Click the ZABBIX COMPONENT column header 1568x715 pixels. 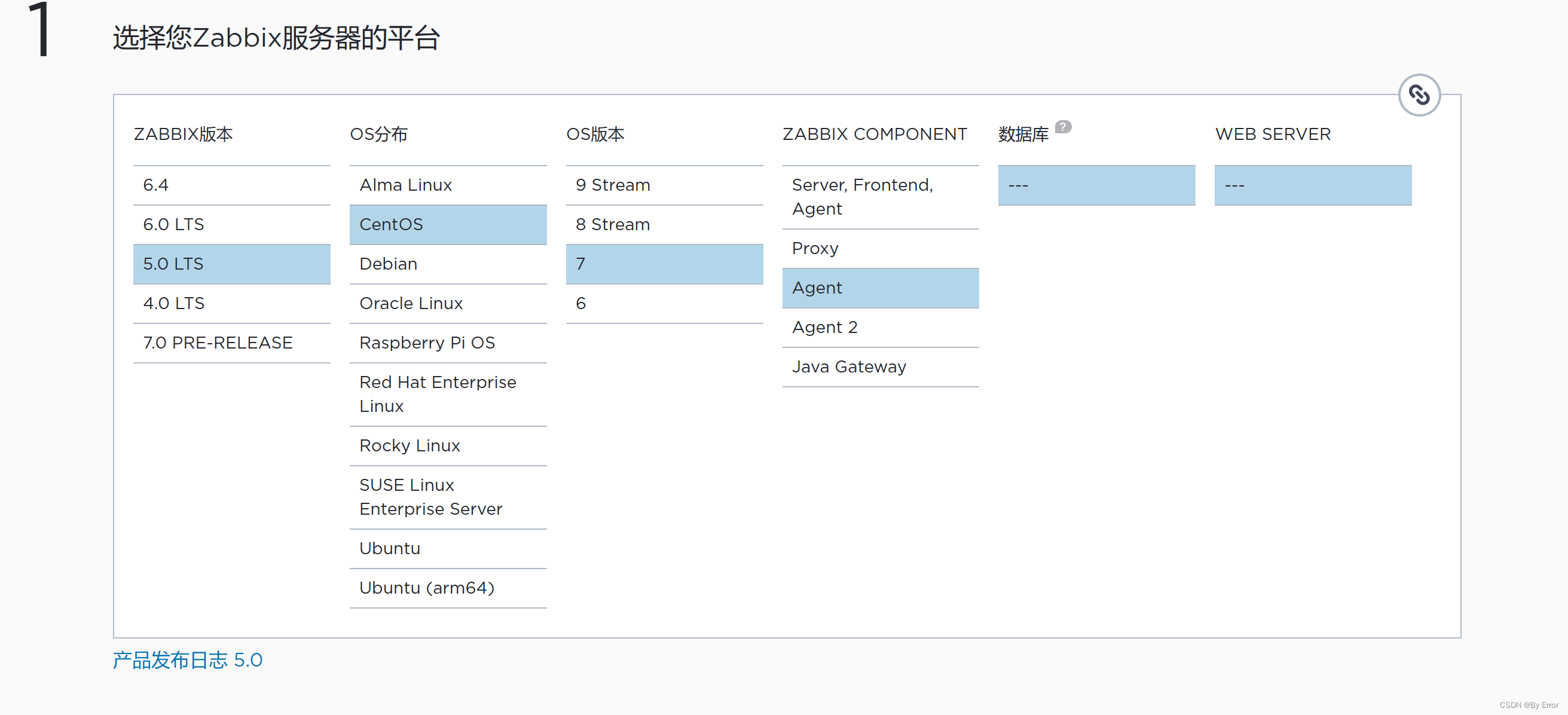click(x=875, y=134)
